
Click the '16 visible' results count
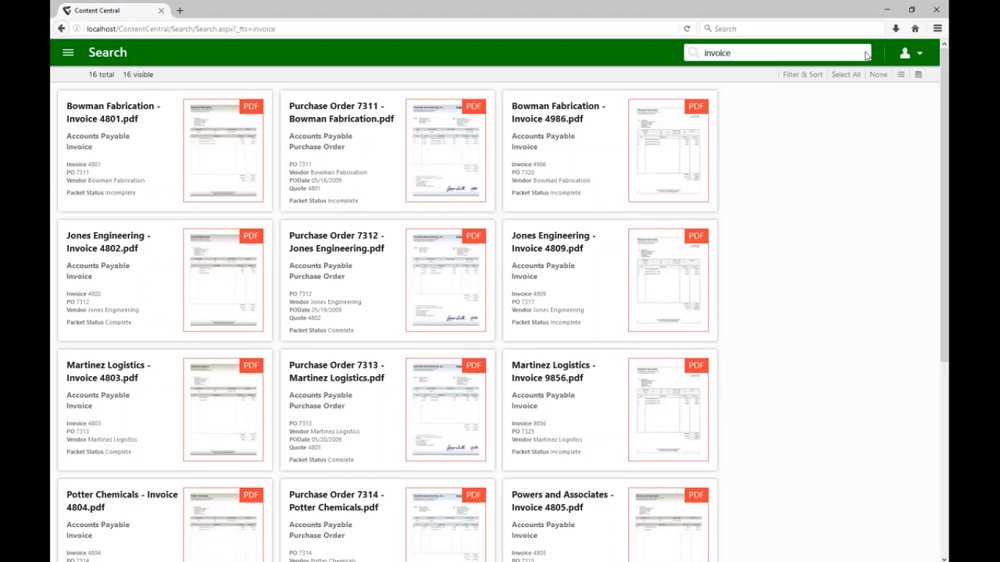(138, 75)
